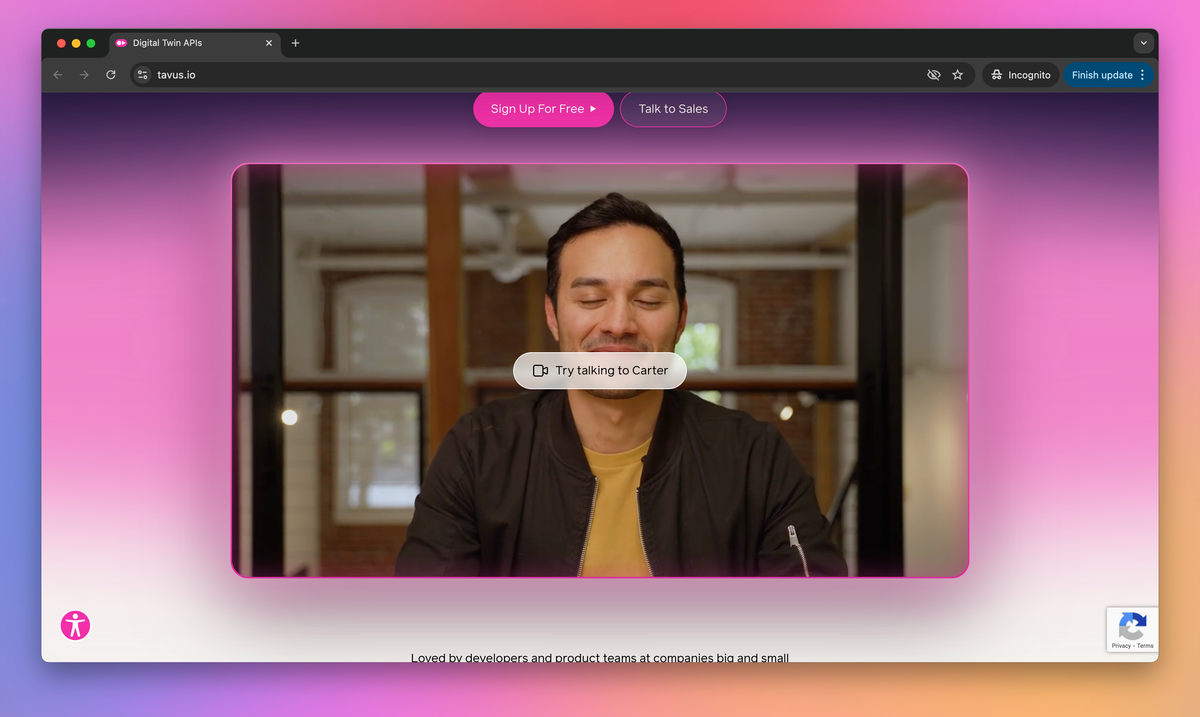Open reCAPTCHA Terms link

1145,646
